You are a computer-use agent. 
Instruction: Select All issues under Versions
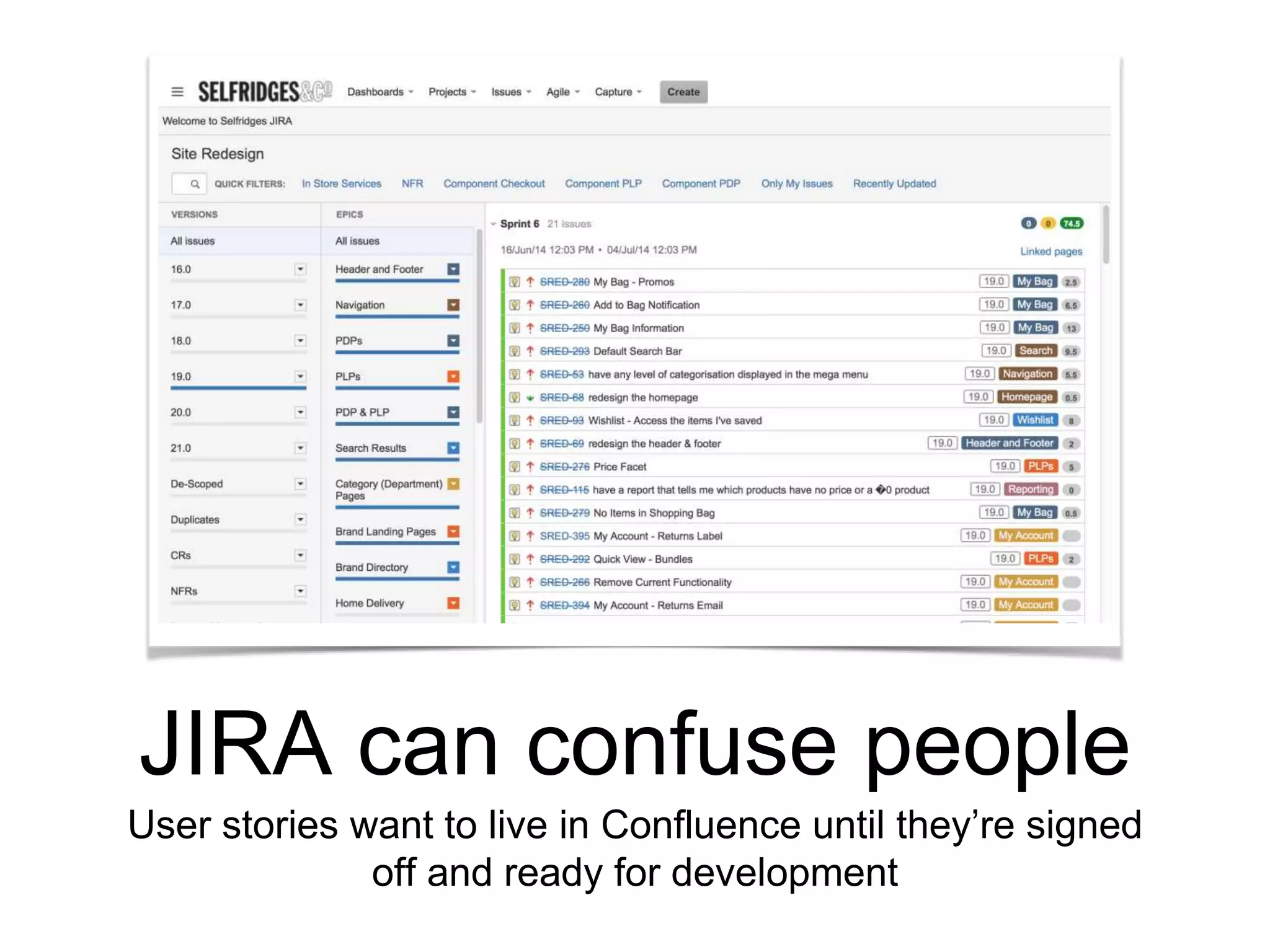(239, 241)
